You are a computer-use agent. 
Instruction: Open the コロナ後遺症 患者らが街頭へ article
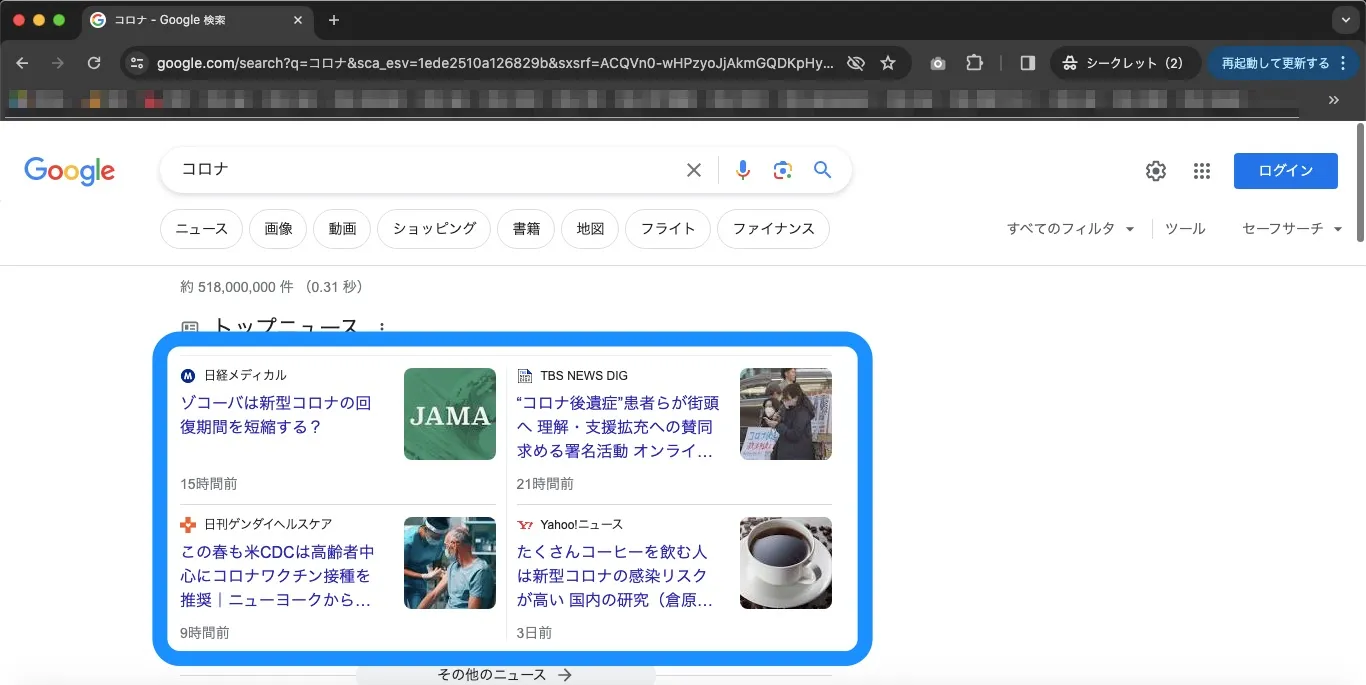tap(617, 427)
